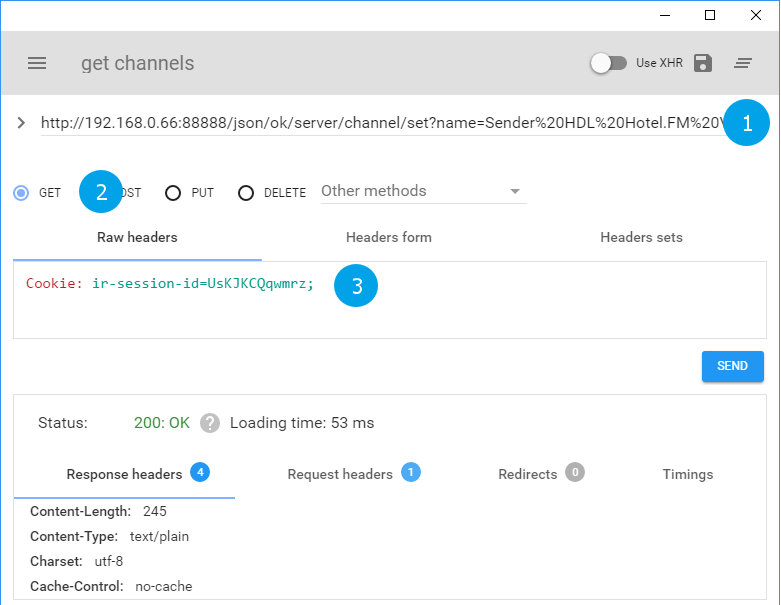Open the clear/options menu icon at top right

(743, 63)
